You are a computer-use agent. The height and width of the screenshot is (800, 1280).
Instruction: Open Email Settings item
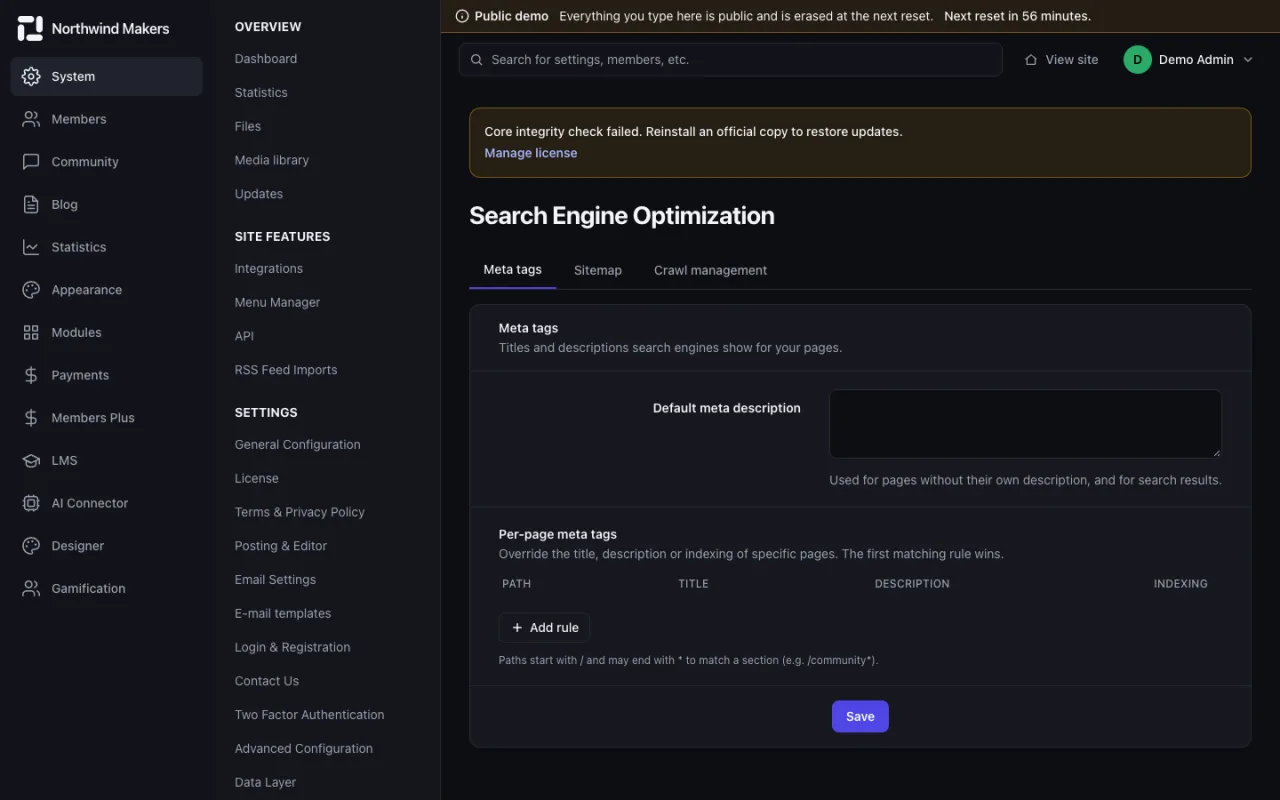point(275,580)
